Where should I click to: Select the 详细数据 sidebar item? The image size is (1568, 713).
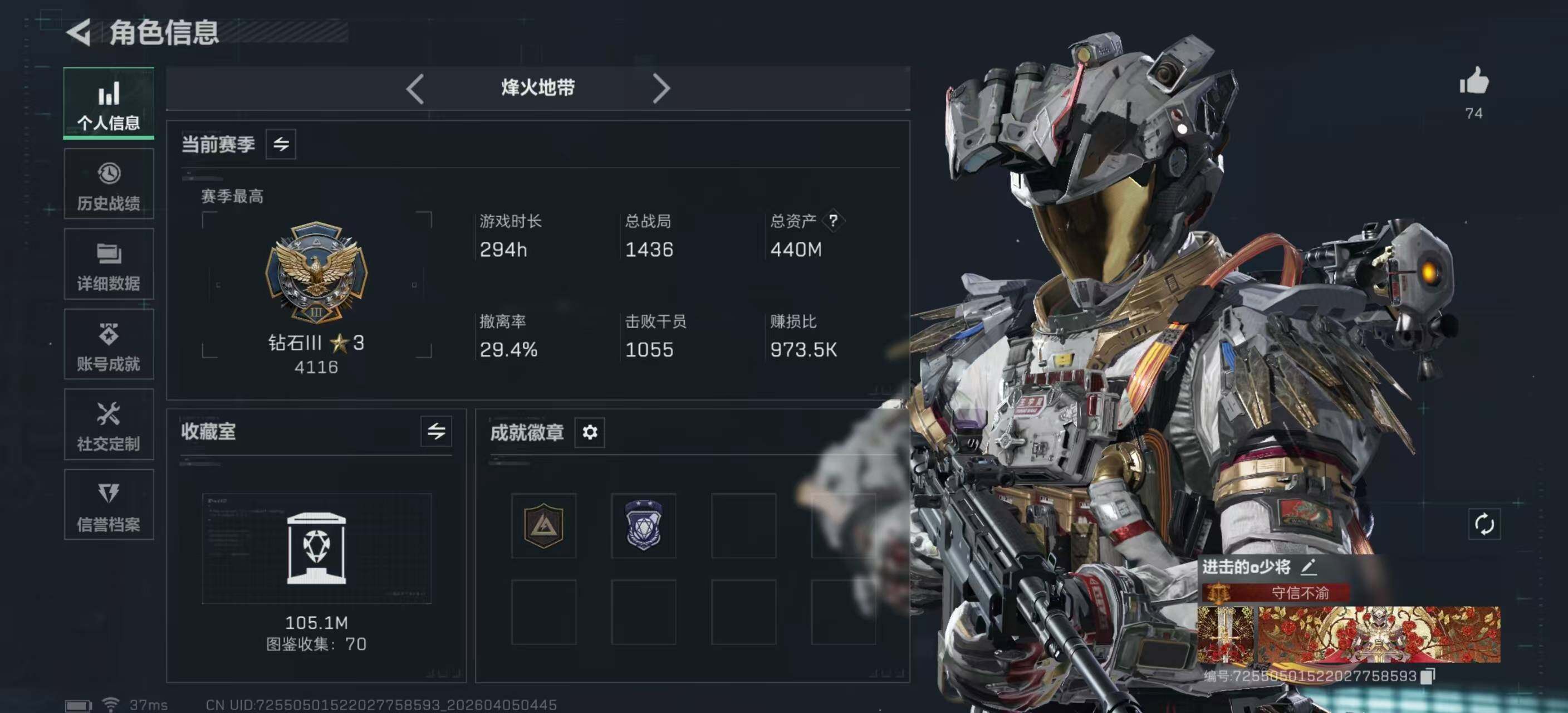click(x=109, y=264)
